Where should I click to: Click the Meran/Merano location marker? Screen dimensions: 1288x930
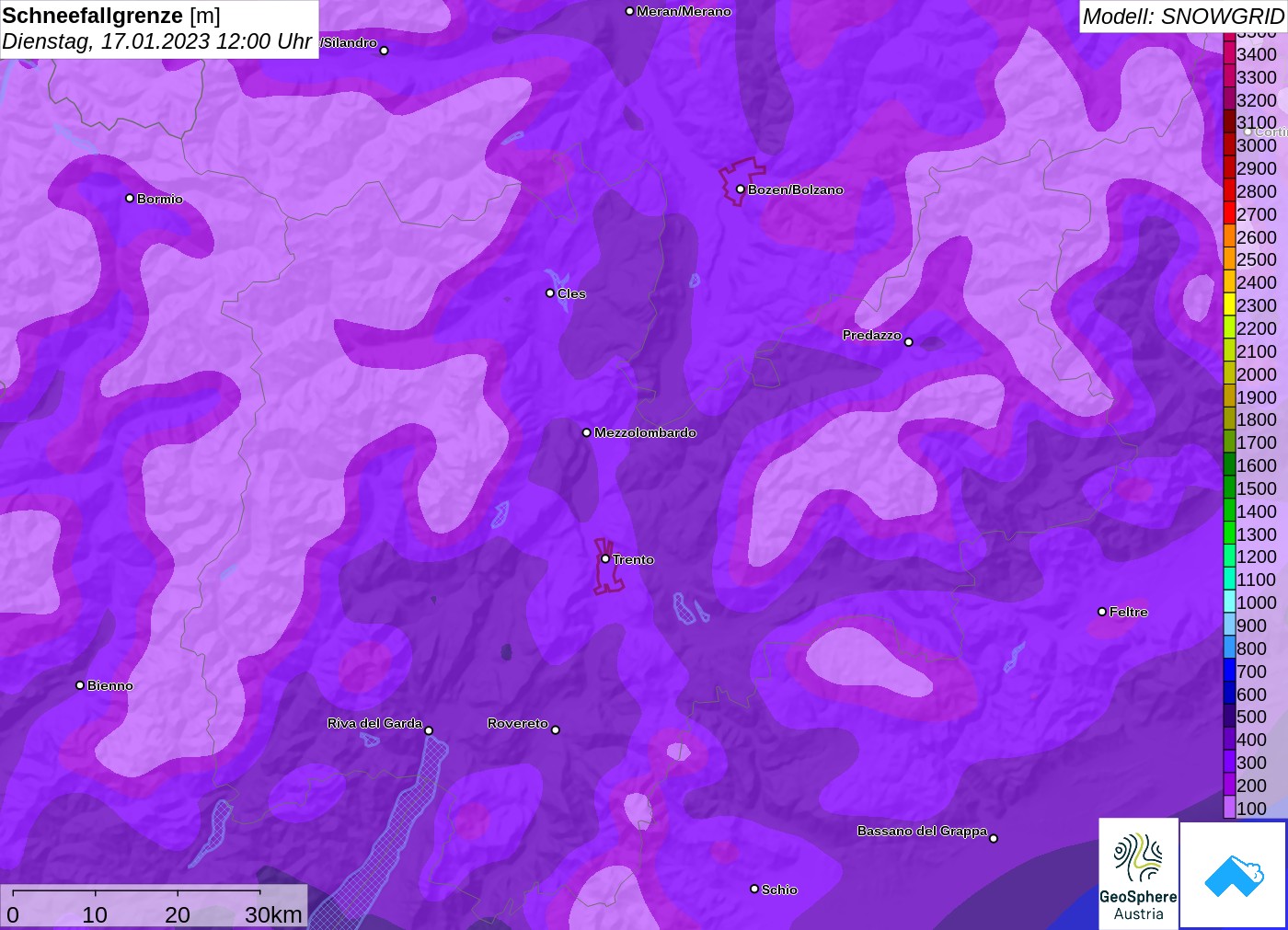pyautogui.click(x=629, y=11)
